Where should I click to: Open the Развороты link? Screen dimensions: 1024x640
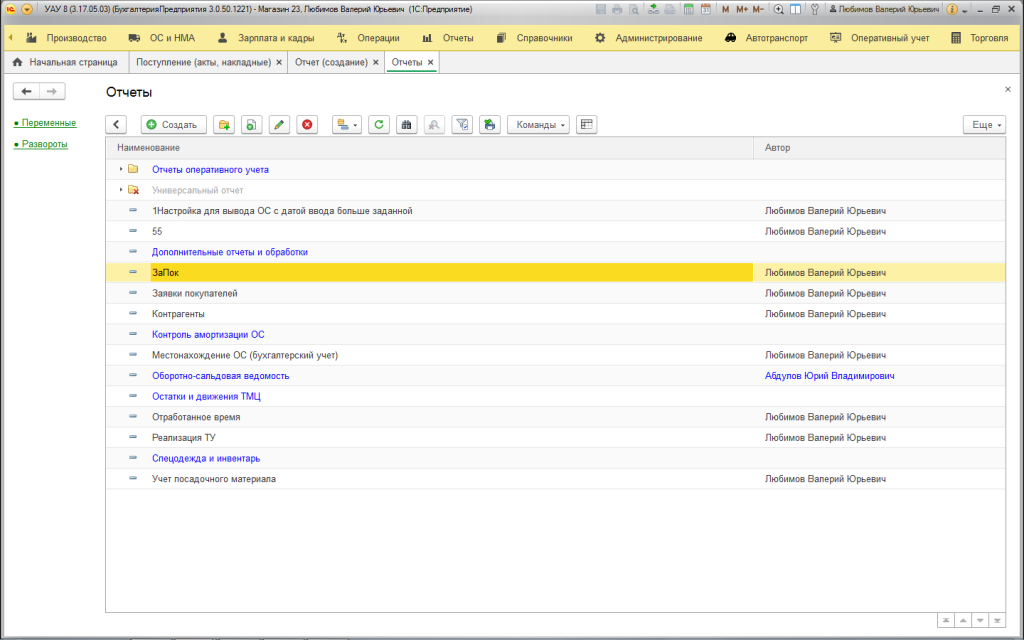pyautogui.click(x=45, y=144)
